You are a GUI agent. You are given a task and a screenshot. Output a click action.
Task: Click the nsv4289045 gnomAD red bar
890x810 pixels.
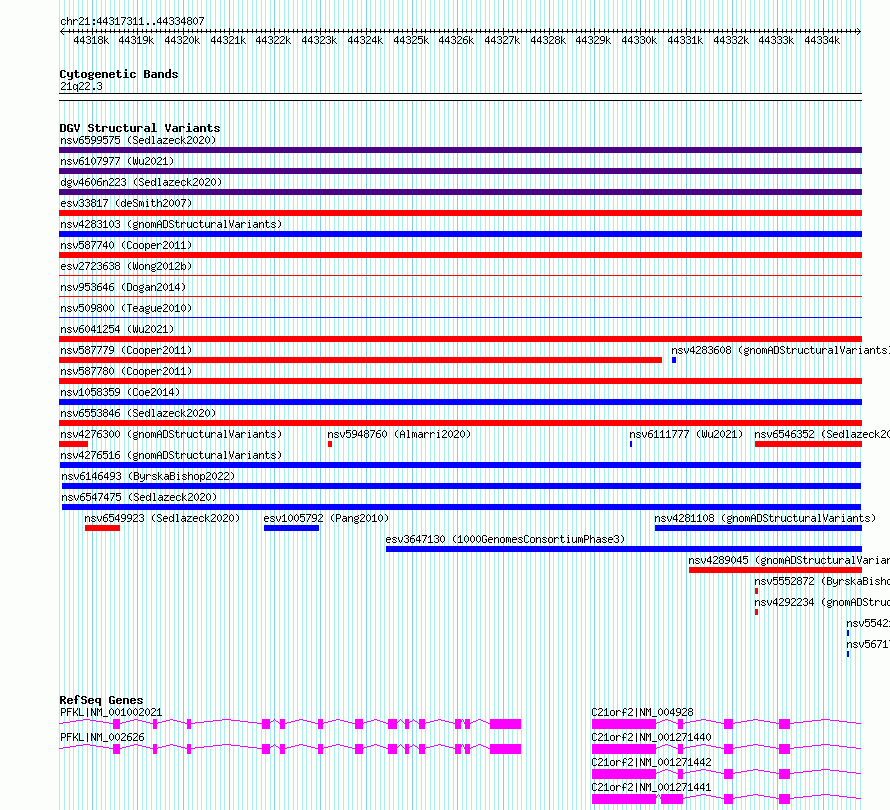(x=775, y=570)
